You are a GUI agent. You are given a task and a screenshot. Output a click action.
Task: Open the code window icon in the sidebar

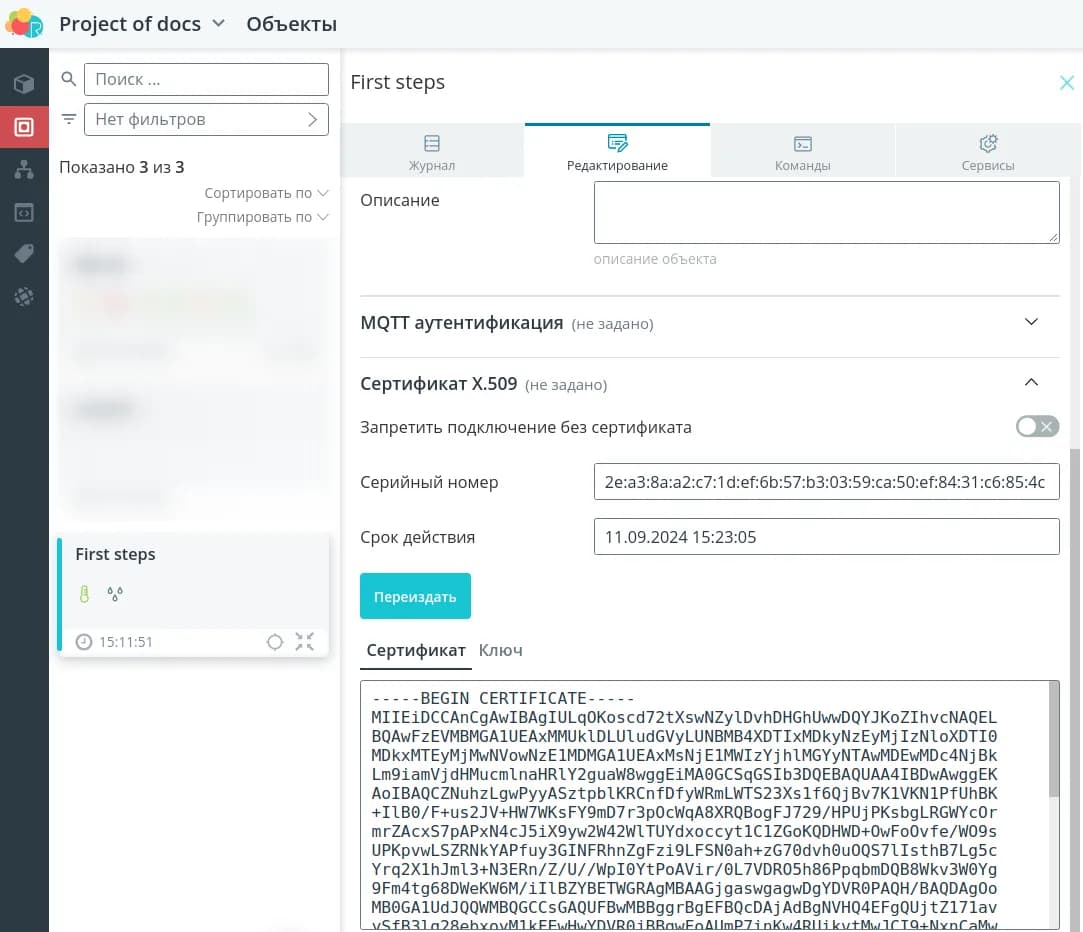click(x=24, y=212)
